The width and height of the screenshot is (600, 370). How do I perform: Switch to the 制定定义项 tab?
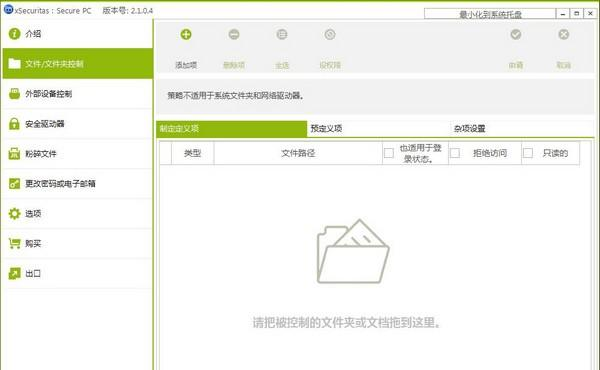[232, 129]
